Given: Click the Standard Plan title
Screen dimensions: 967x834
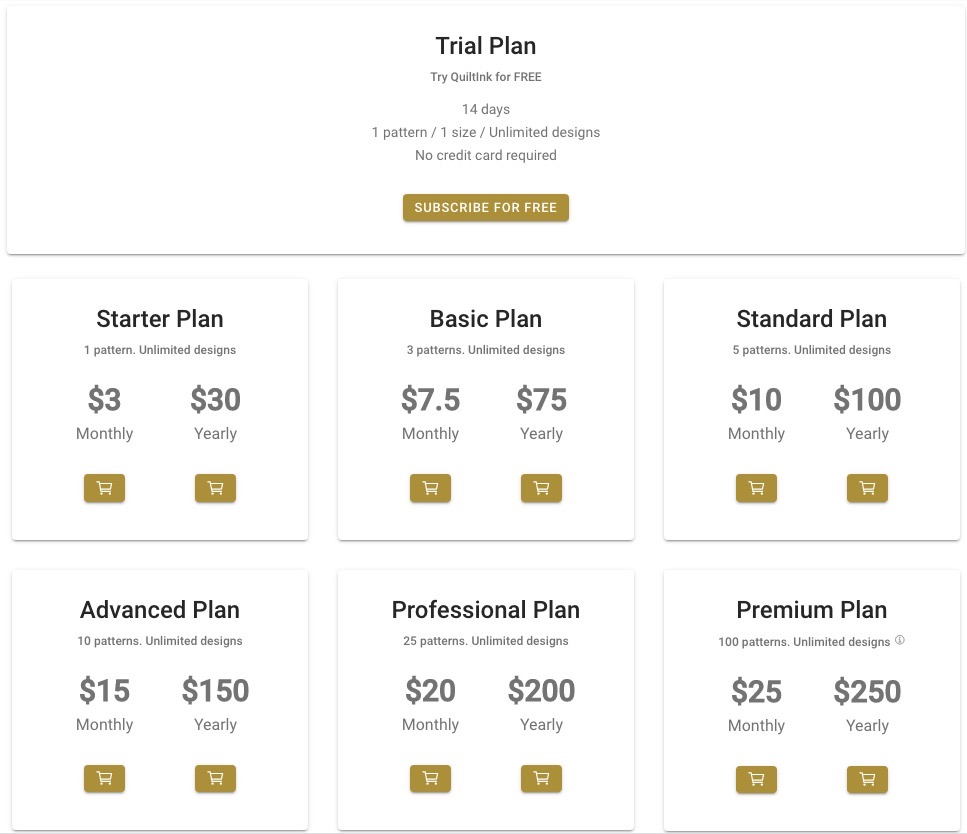Looking at the screenshot, I should [812, 319].
